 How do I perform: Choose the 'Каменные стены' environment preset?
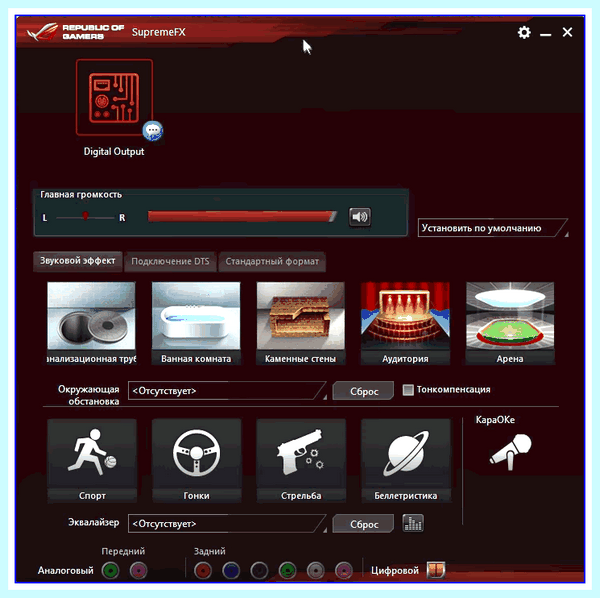(x=301, y=323)
